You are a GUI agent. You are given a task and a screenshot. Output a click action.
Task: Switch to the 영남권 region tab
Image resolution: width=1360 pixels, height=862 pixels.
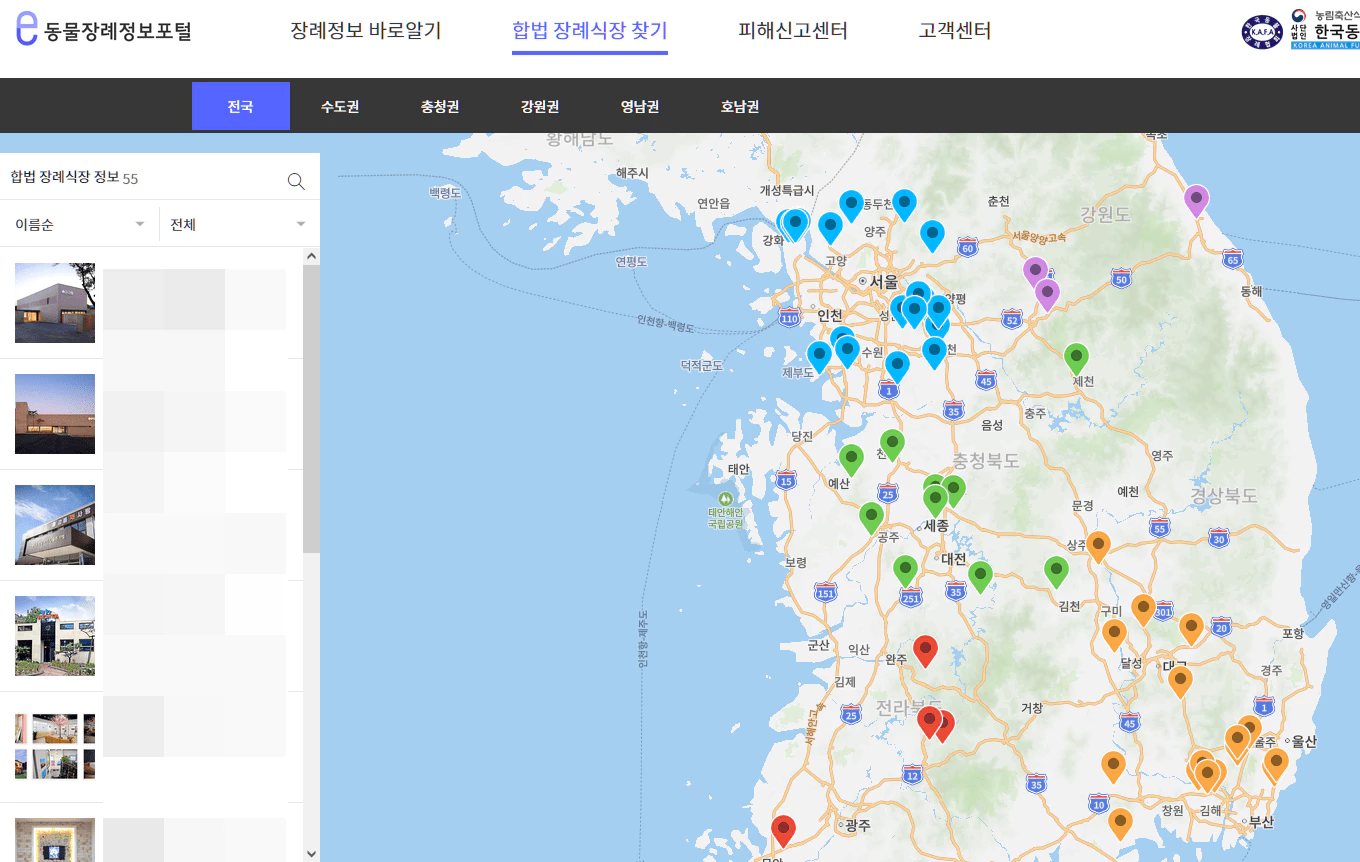coord(640,106)
